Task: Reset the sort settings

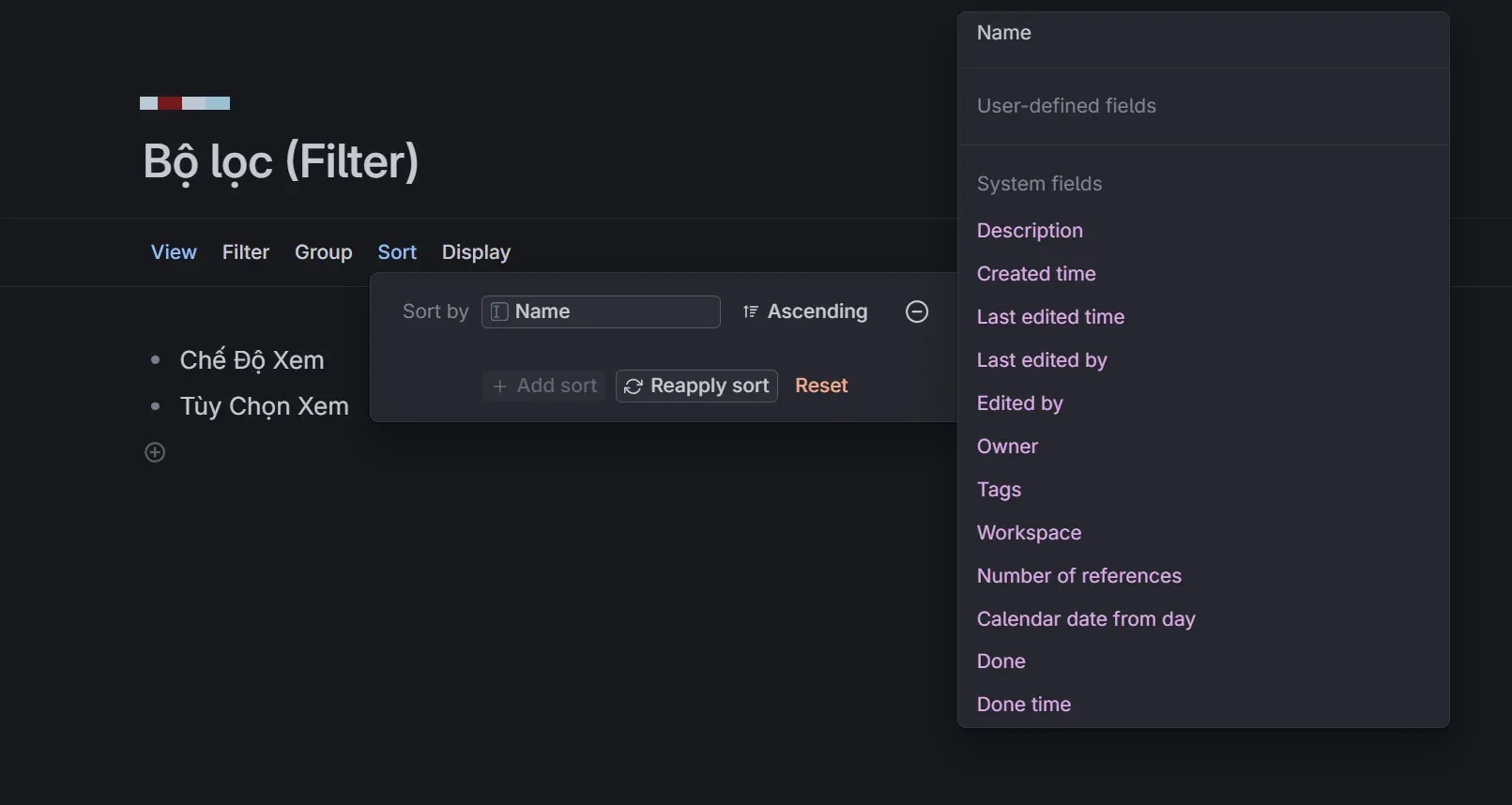Action: [821, 386]
